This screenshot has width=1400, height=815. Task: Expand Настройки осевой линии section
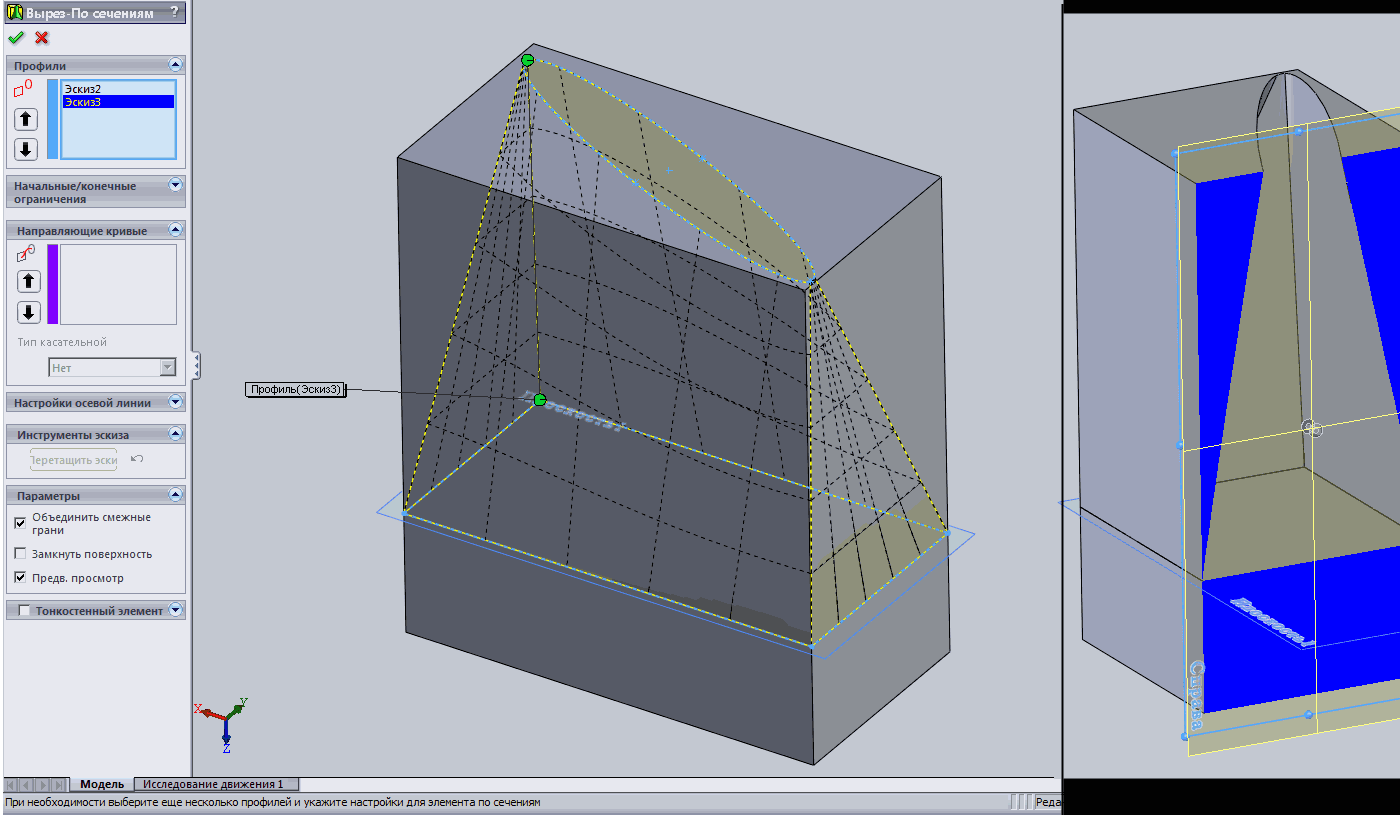[176, 402]
